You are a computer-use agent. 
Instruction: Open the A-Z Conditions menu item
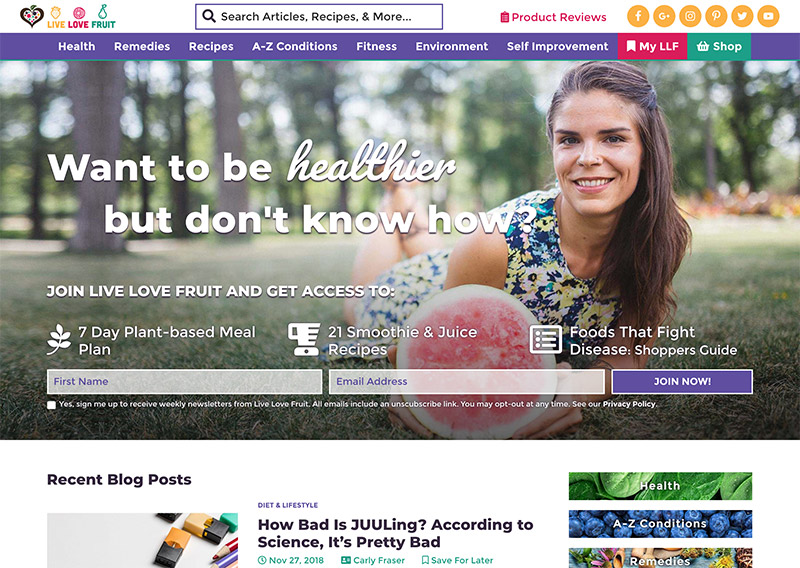point(294,46)
